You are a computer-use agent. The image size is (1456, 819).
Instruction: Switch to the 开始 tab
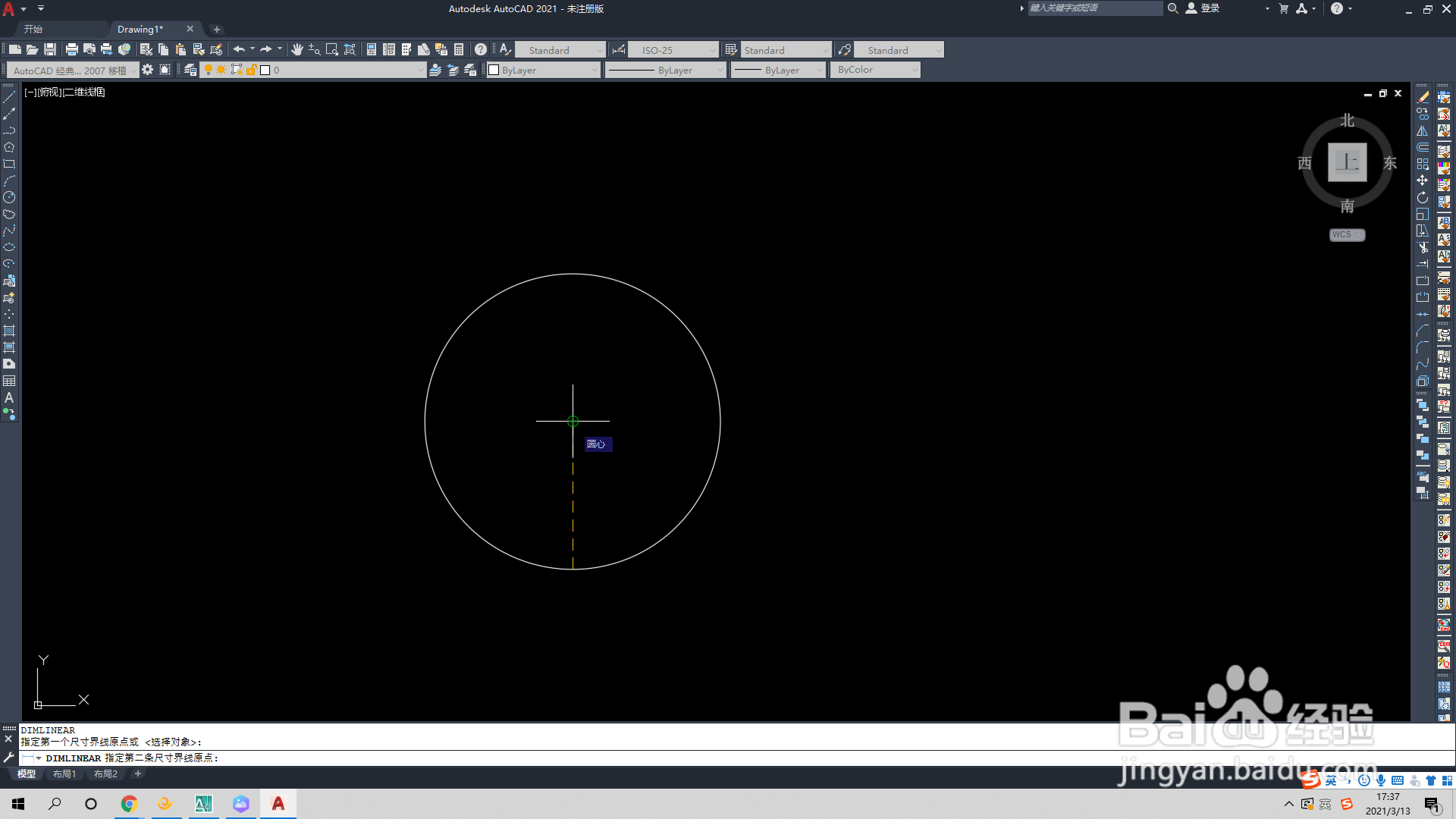[x=33, y=29]
